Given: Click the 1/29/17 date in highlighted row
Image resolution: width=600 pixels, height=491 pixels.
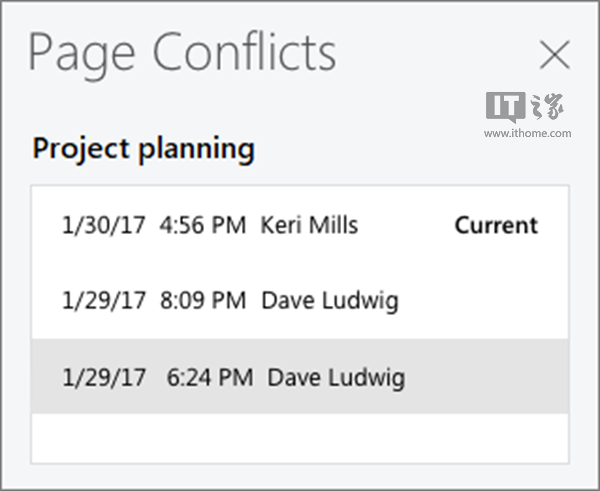Looking at the screenshot, I should click(103, 378).
